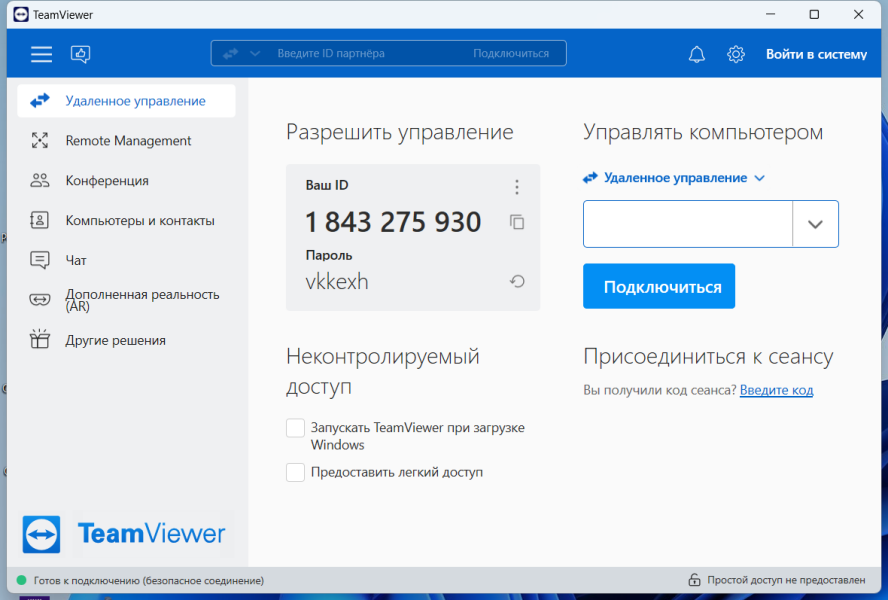Click the partner ID input field

pos(688,224)
